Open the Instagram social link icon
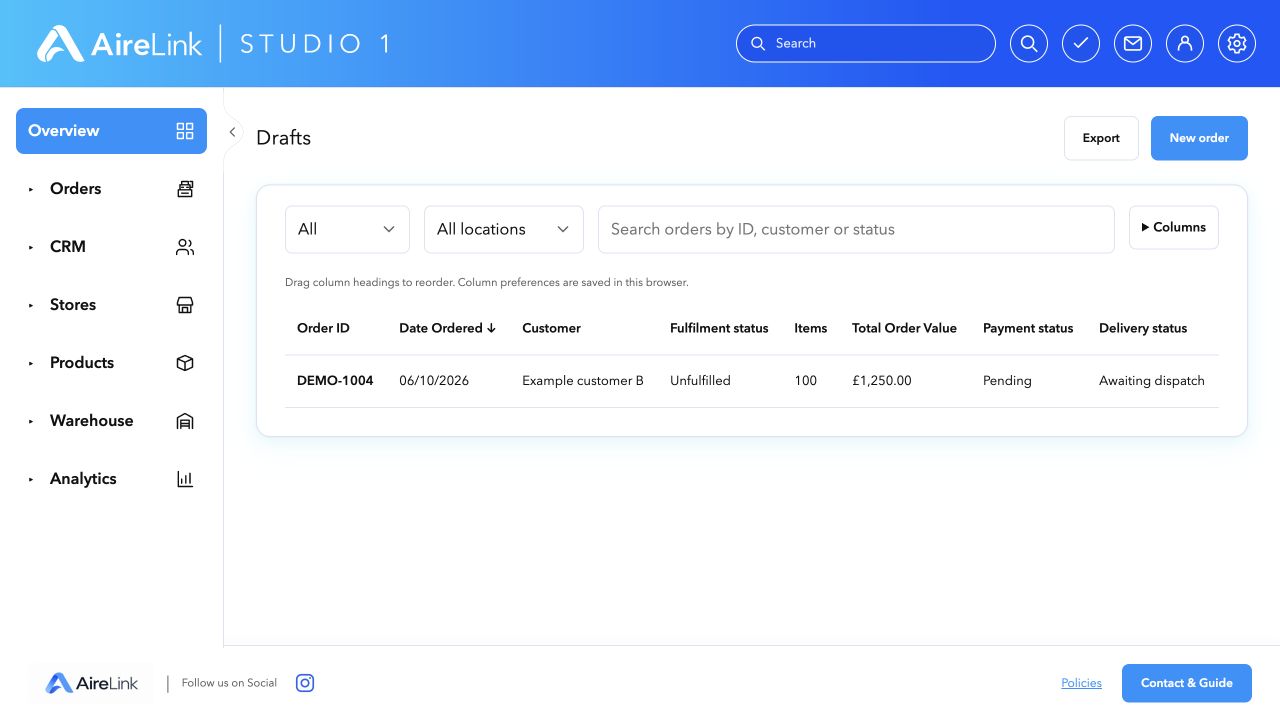This screenshot has width=1280, height=720. (305, 683)
